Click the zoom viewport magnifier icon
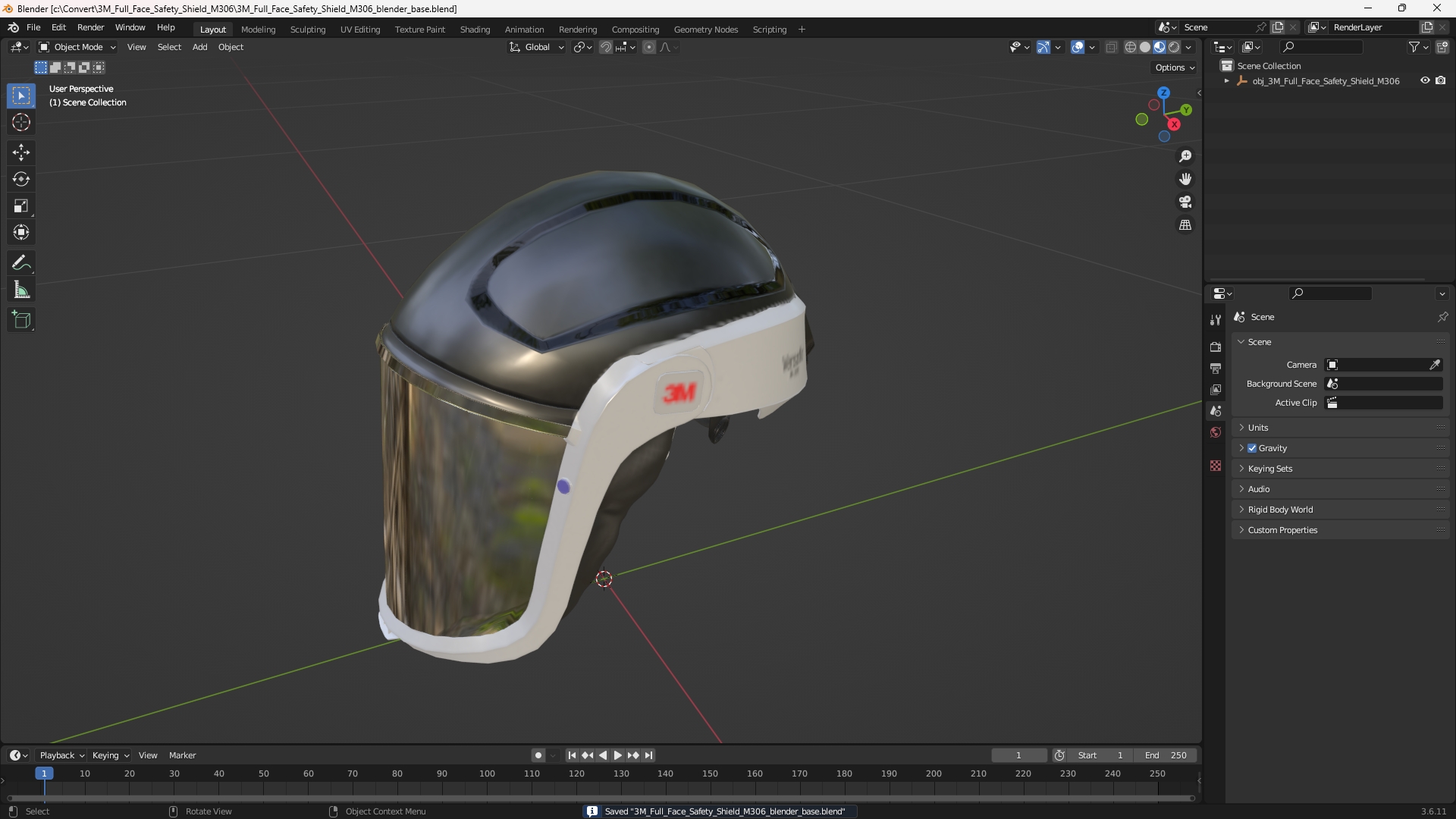 click(x=1185, y=156)
